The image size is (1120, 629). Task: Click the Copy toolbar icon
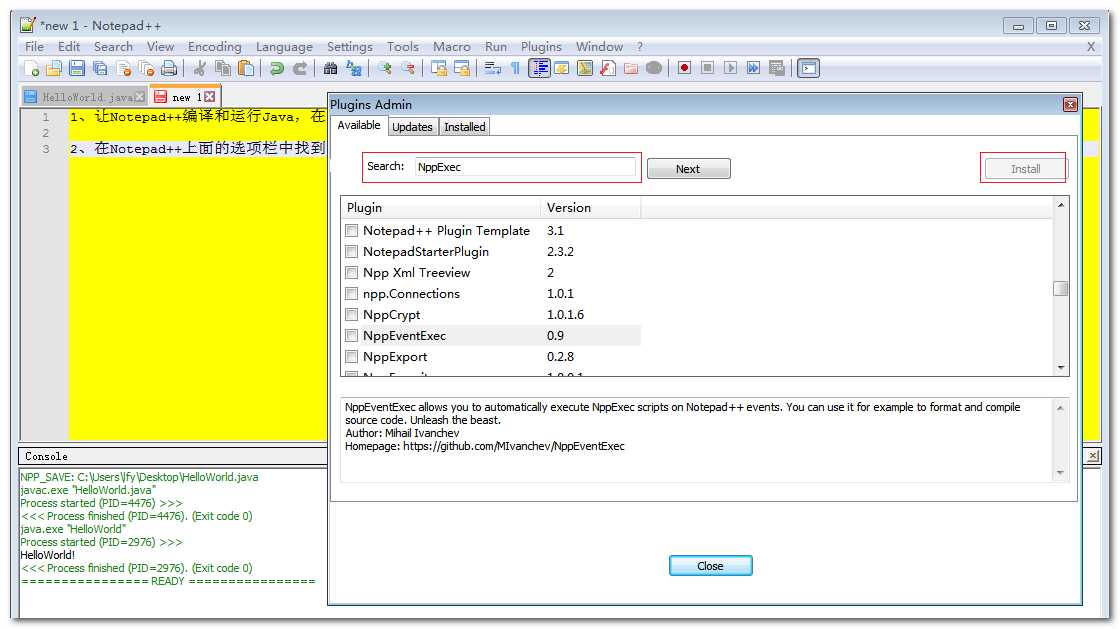(x=223, y=69)
